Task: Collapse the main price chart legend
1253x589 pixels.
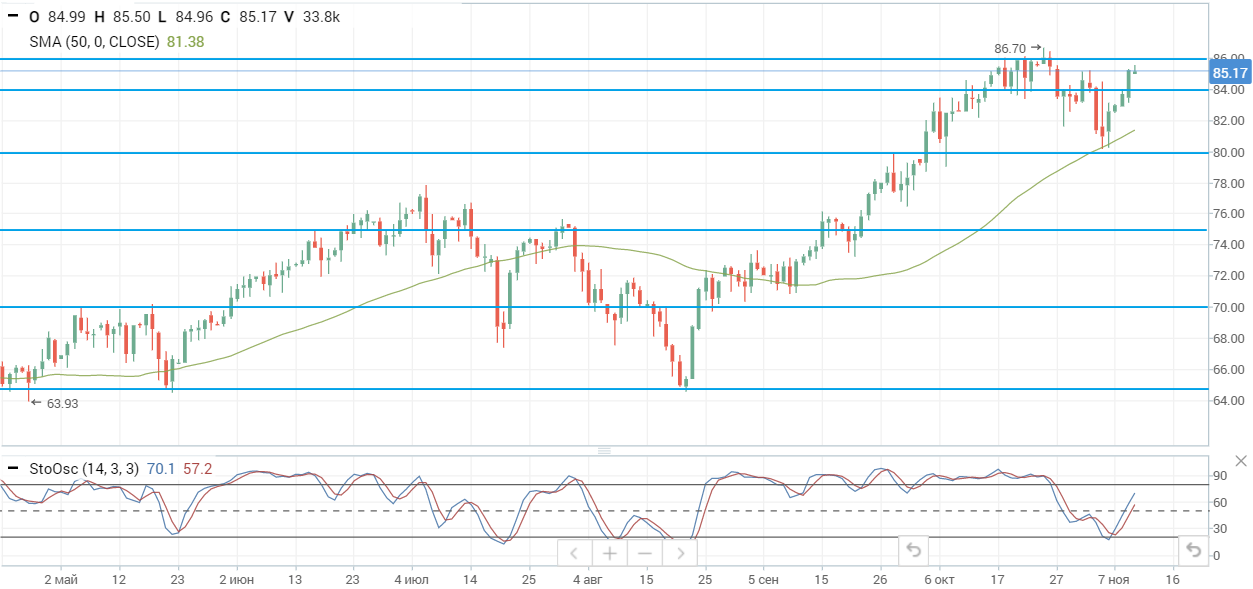Action: point(12,16)
